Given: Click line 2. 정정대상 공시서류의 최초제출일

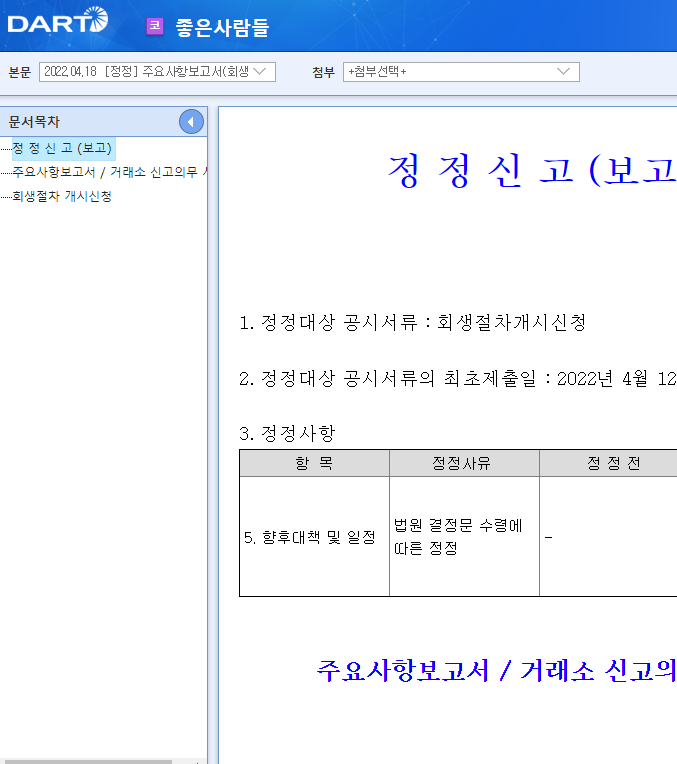Looking at the screenshot, I should 458,378.
